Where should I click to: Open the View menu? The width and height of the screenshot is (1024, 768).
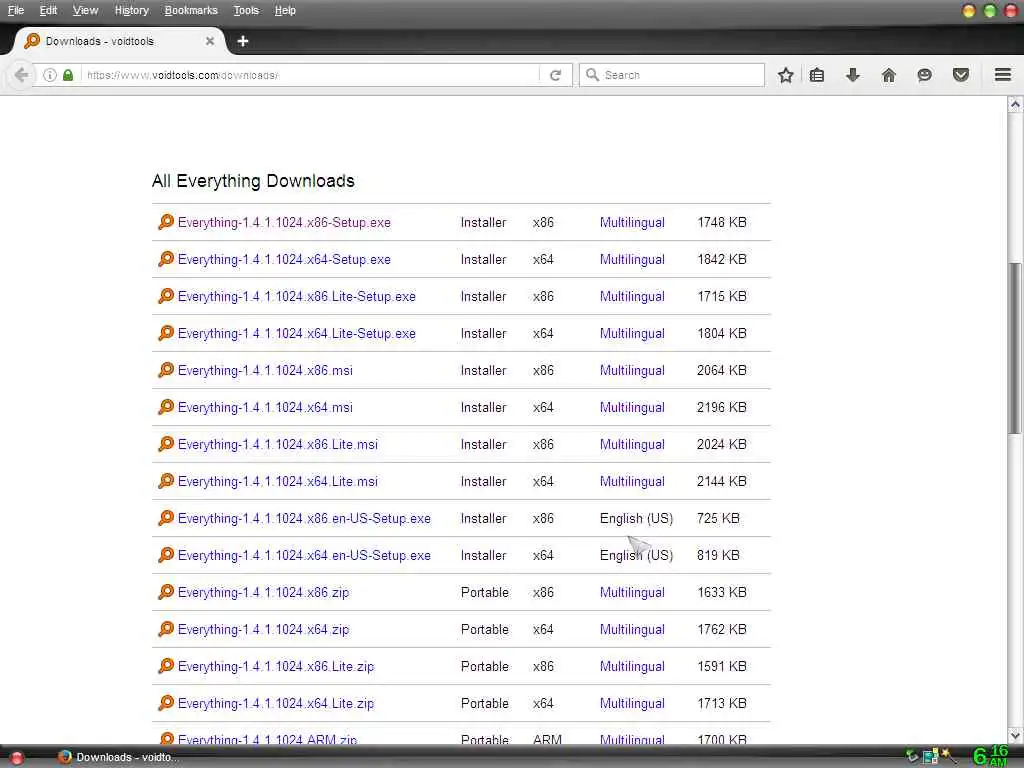point(85,10)
